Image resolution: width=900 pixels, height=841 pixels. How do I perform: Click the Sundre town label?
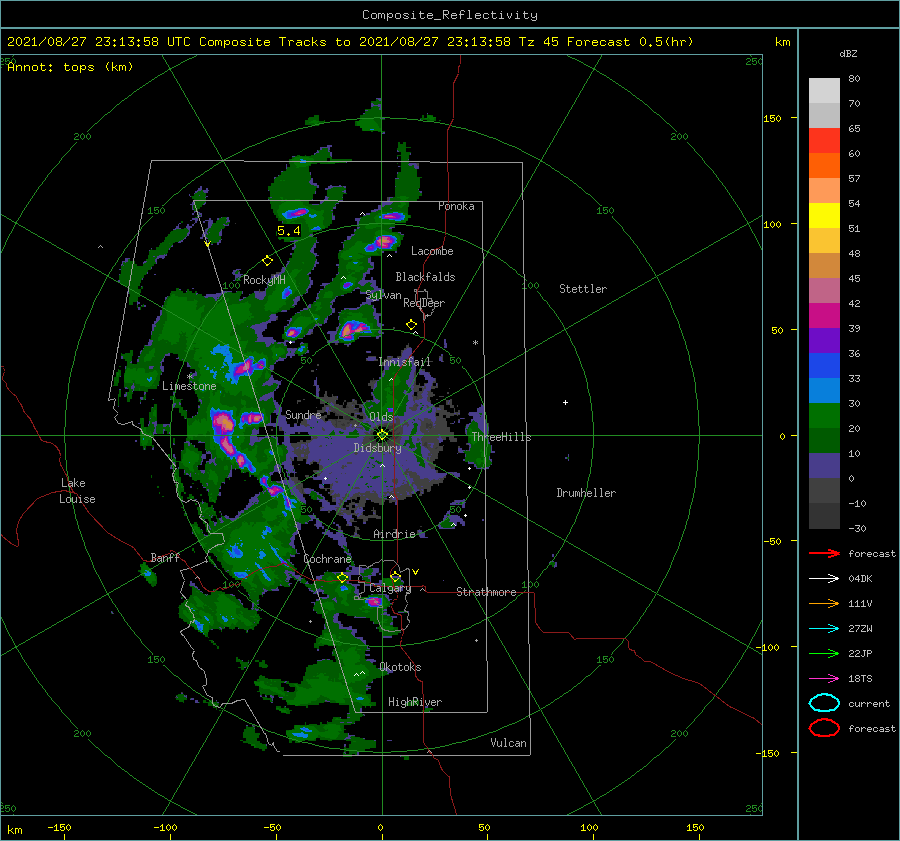tap(303, 415)
